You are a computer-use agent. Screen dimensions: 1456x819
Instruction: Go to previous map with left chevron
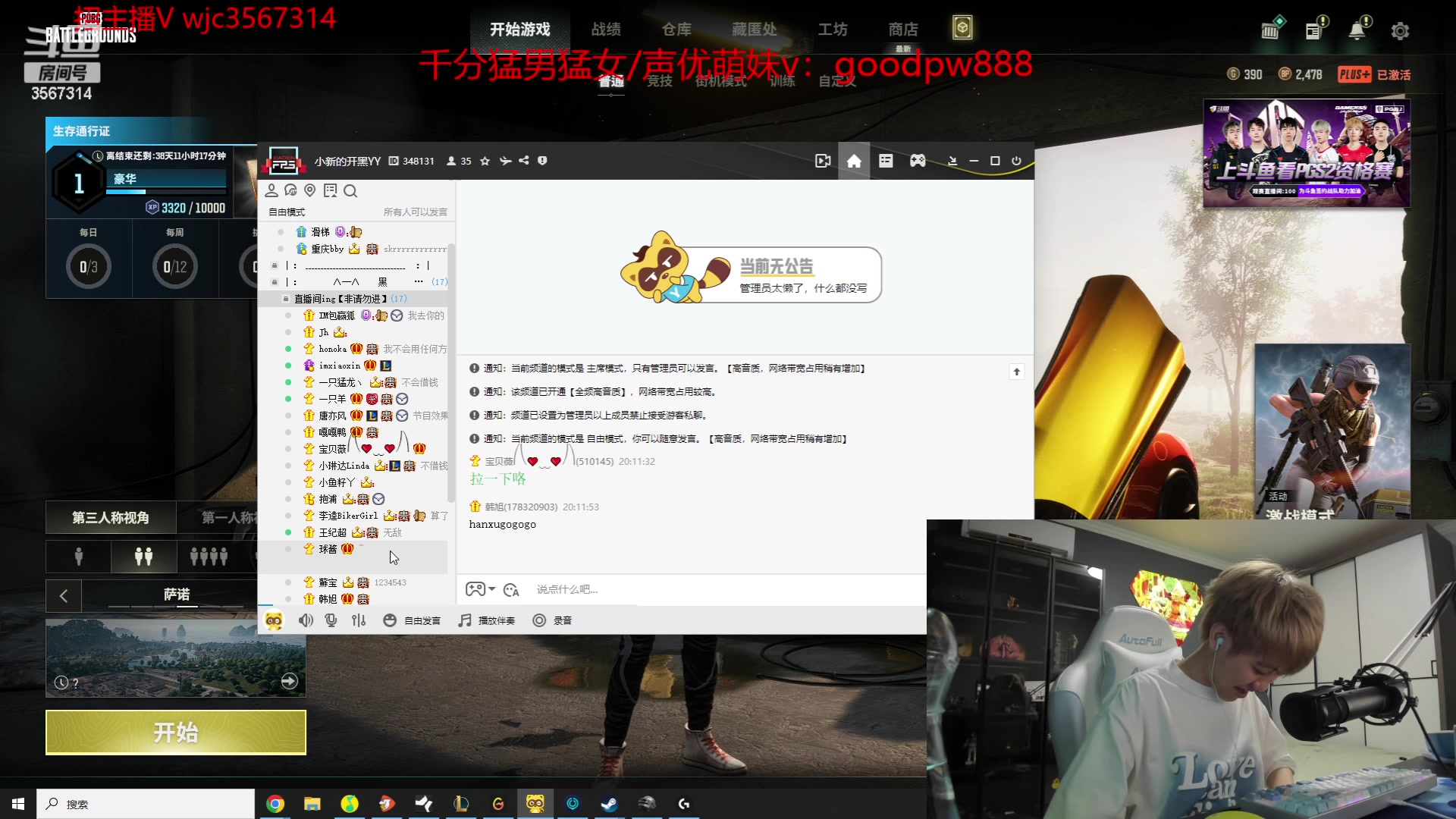pos(64,596)
